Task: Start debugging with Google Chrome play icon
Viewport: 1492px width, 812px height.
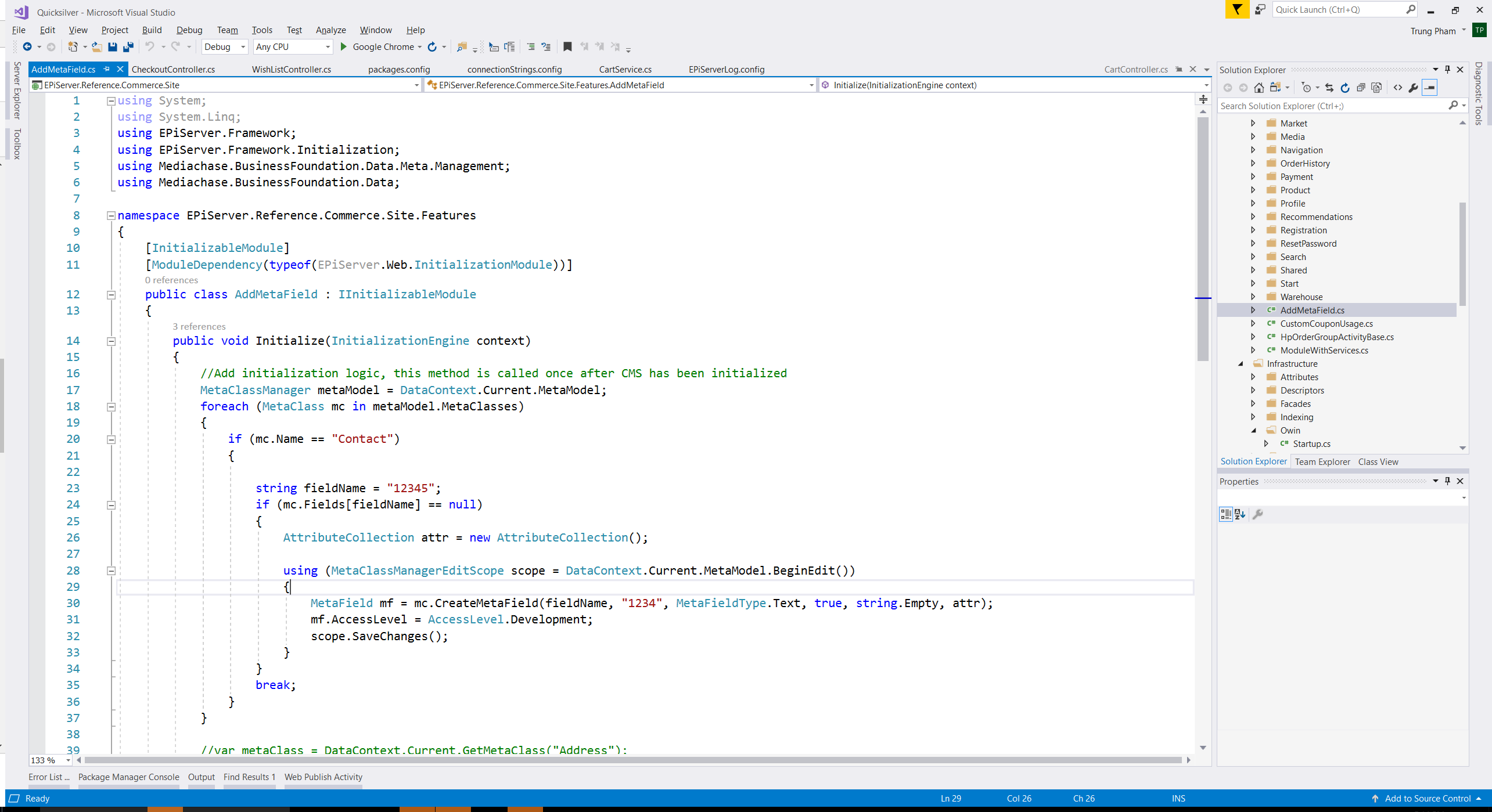Action: coord(343,47)
